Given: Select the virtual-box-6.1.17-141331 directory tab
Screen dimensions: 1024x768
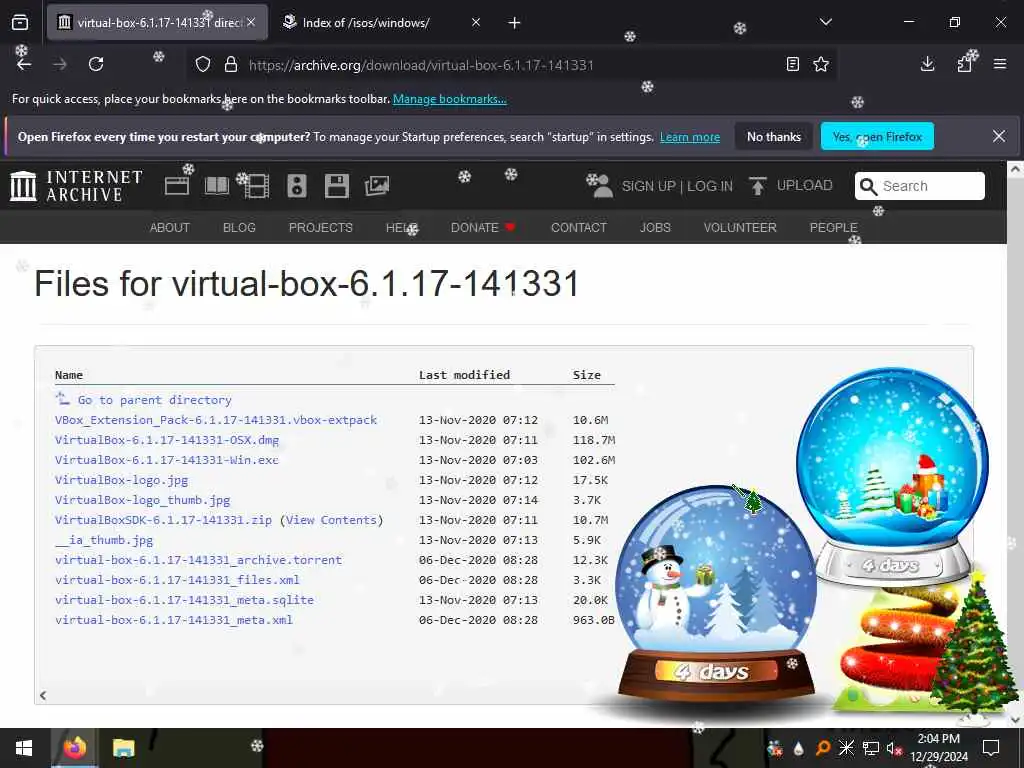Looking at the screenshot, I should coord(157,23).
